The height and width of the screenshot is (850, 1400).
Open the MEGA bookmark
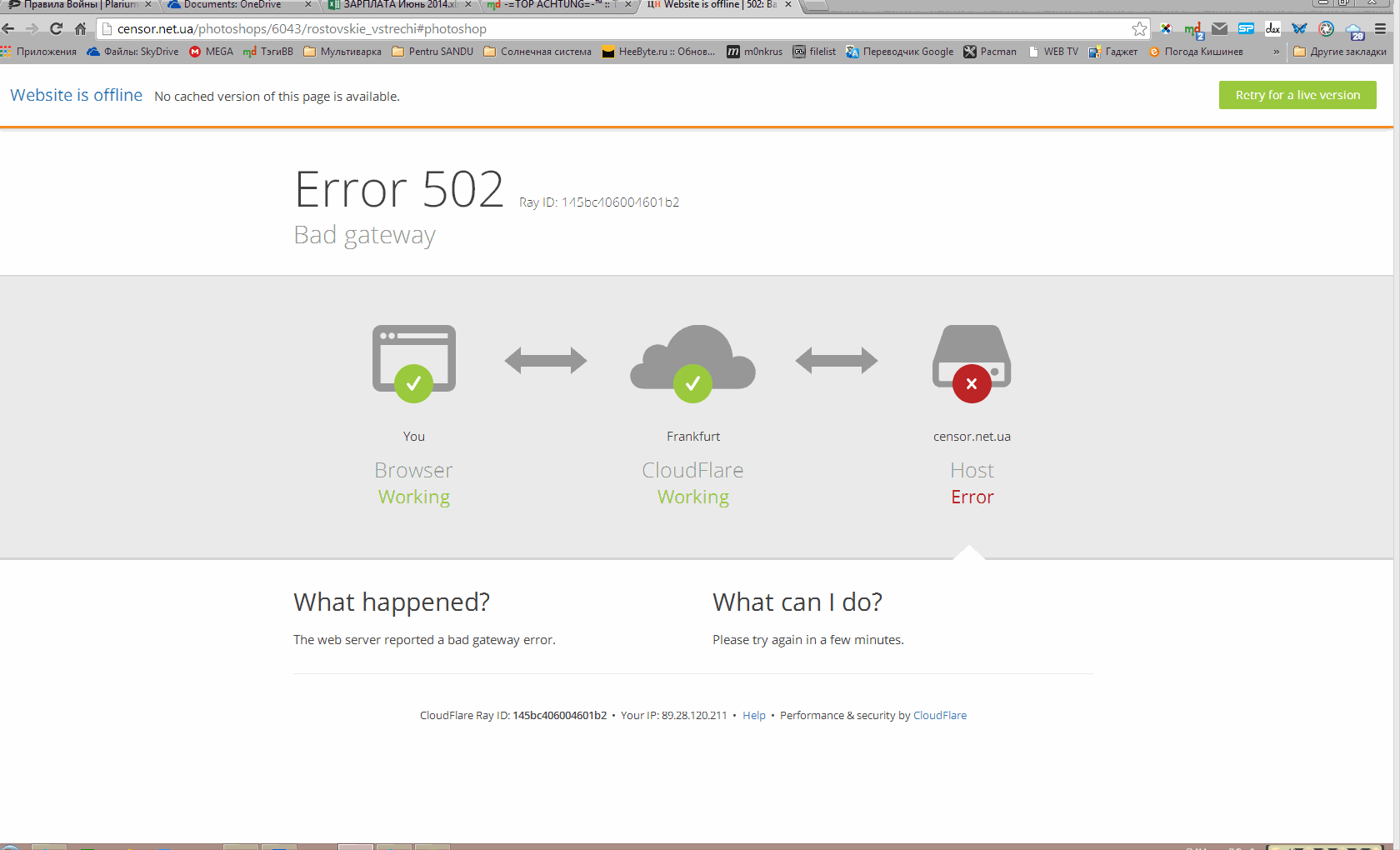[x=211, y=52]
